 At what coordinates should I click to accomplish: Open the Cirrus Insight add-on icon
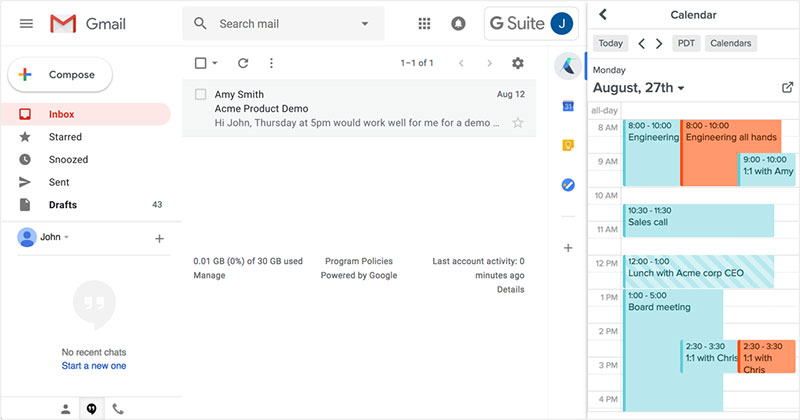[x=568, y=66]
